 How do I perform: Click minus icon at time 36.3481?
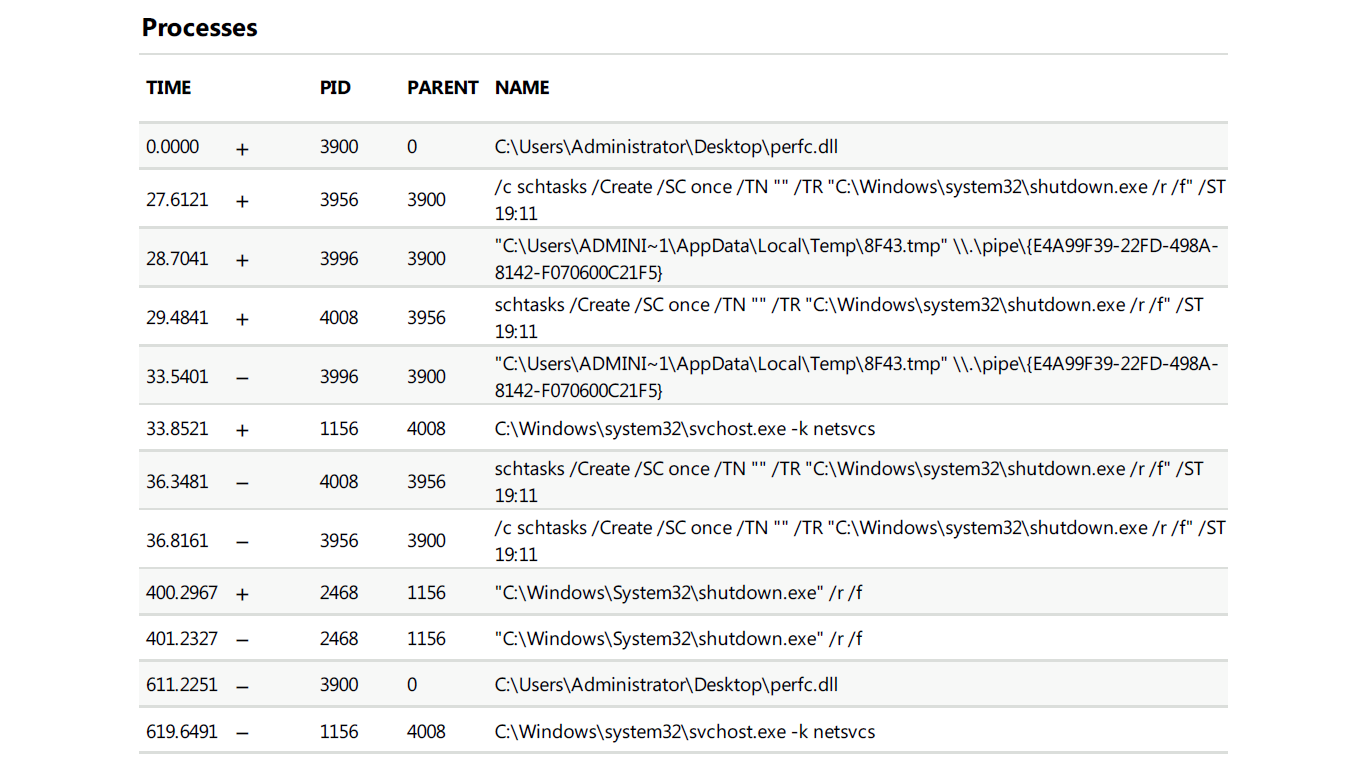242,483
